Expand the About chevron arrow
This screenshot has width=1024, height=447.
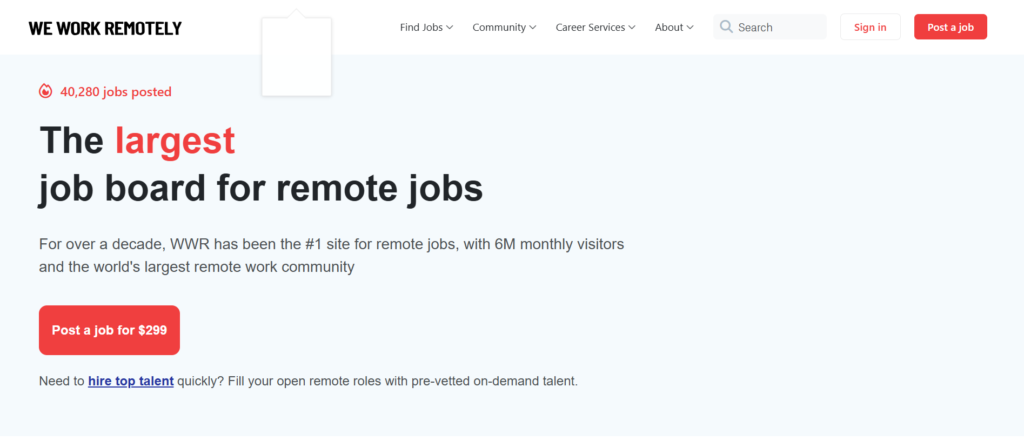pyautogui.click(x=690, y=27)
